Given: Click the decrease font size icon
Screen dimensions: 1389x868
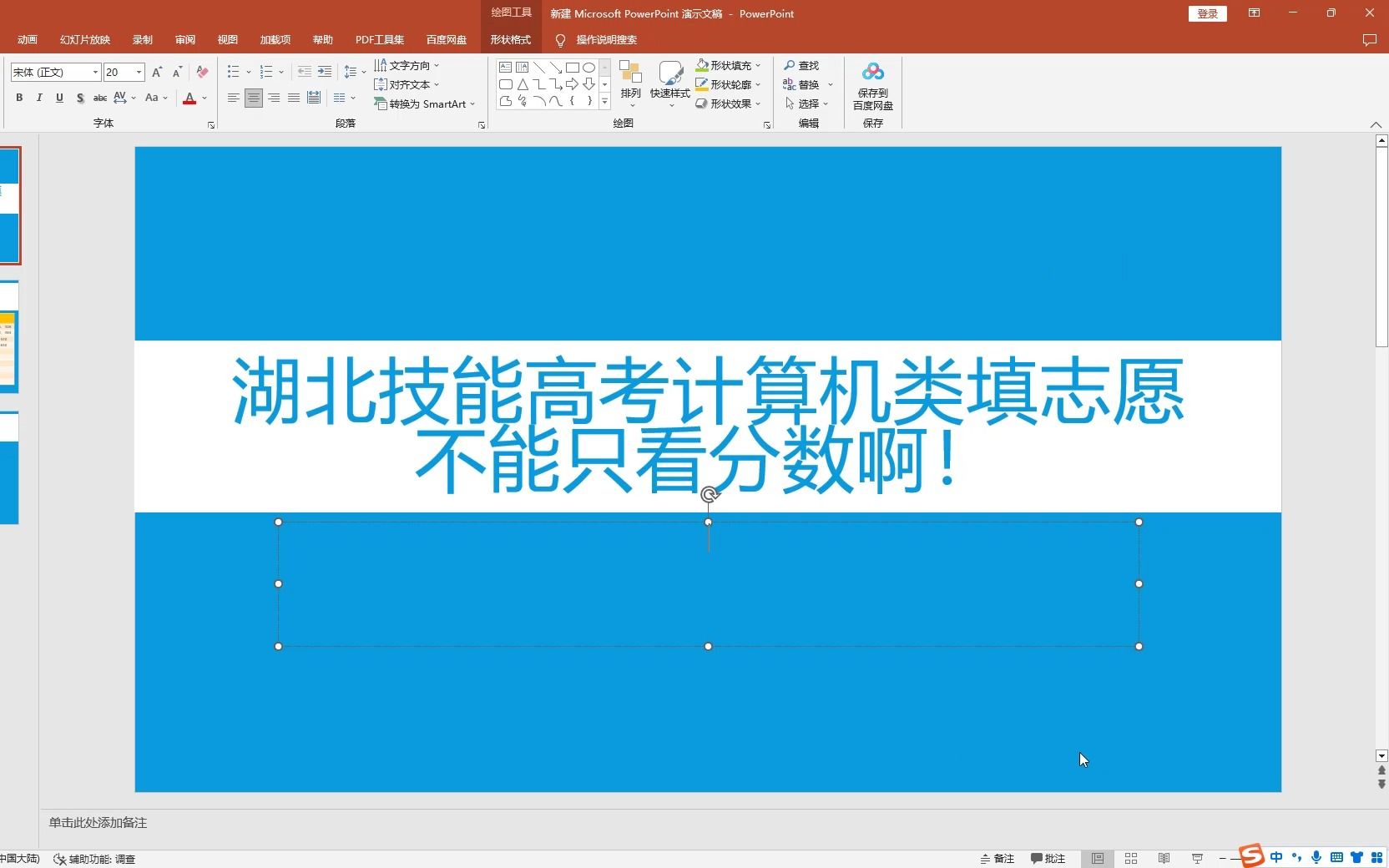Looking at the screenshot, I should 177,72.
